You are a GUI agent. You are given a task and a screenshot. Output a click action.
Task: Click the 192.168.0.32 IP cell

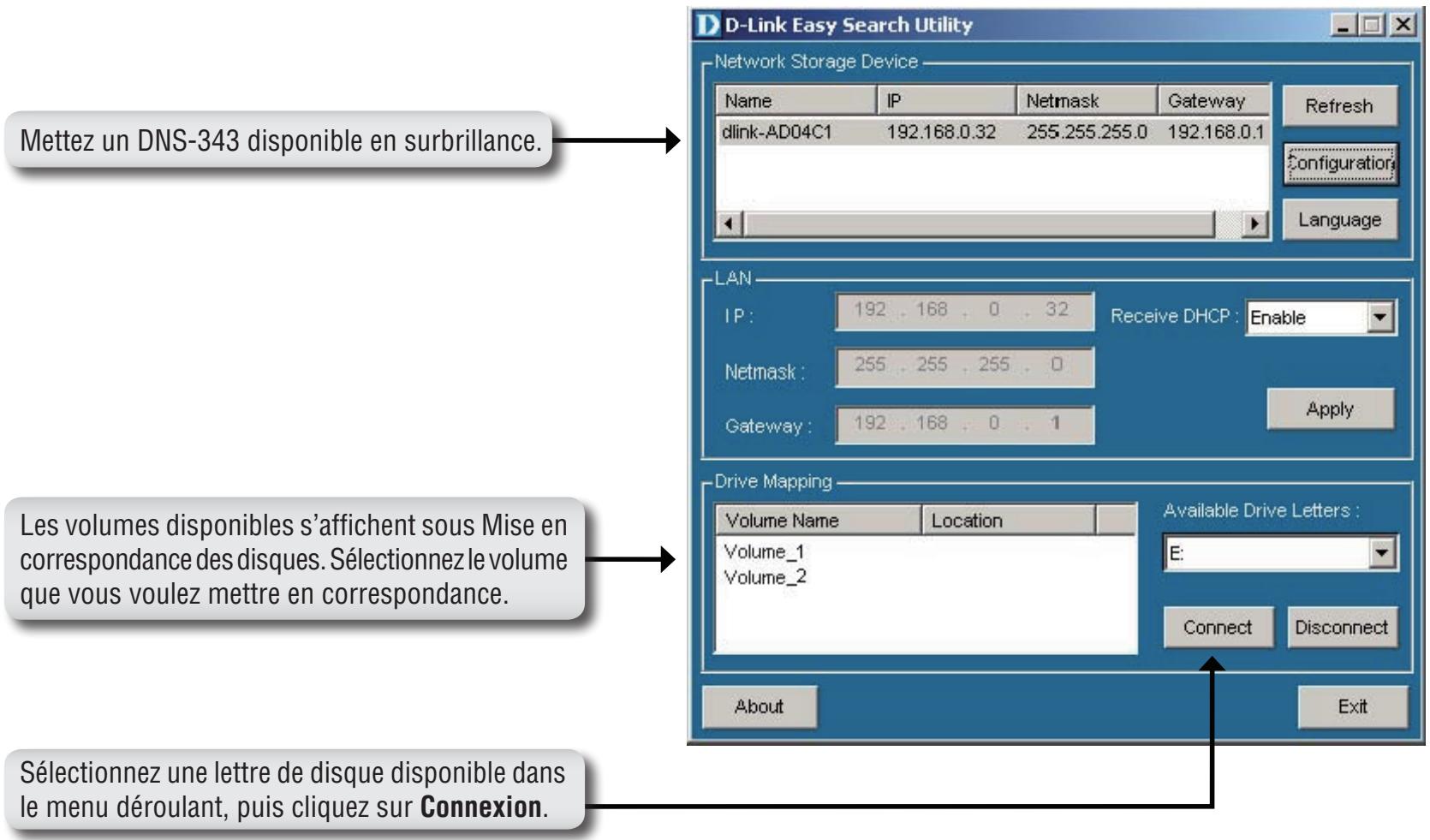945,133
